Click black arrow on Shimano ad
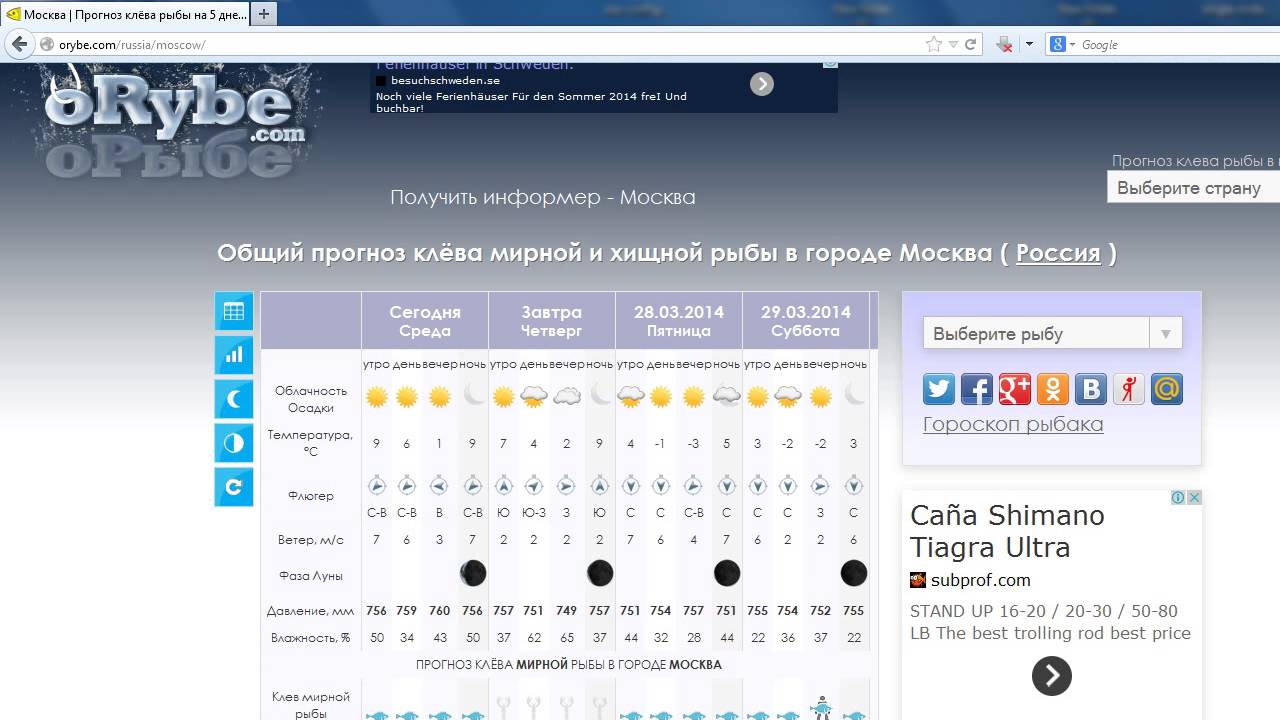The width and height of the screenshot is (1280, 720). click(1052, 676)
